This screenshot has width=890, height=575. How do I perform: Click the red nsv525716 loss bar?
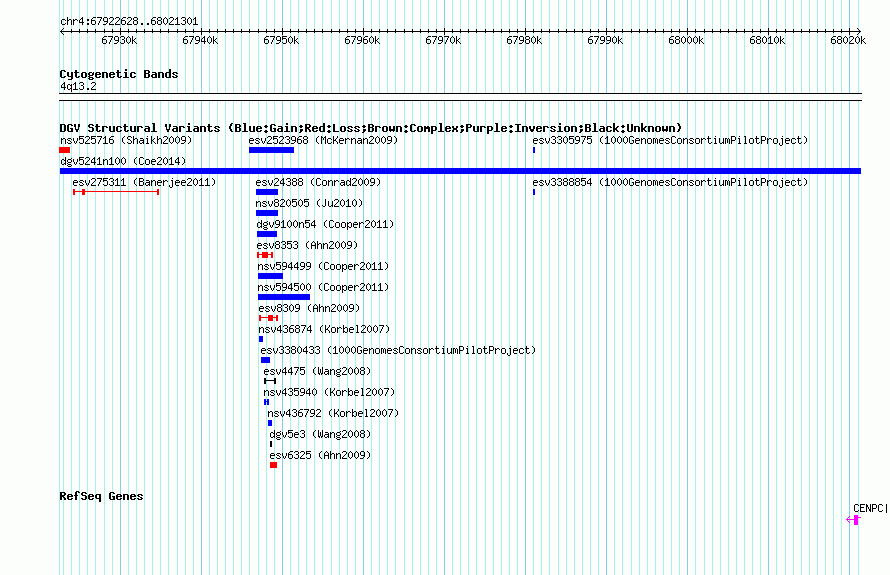[x=65, y=150]
